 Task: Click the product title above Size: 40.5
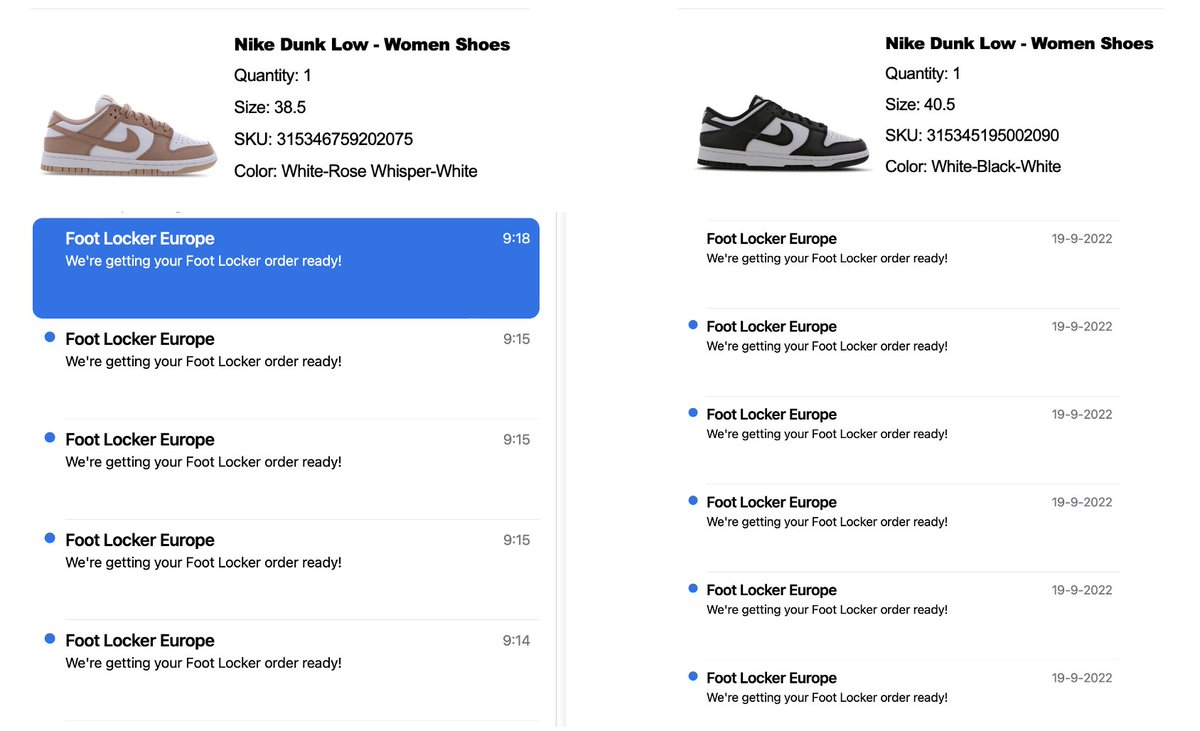click(x=1019, y=43)
